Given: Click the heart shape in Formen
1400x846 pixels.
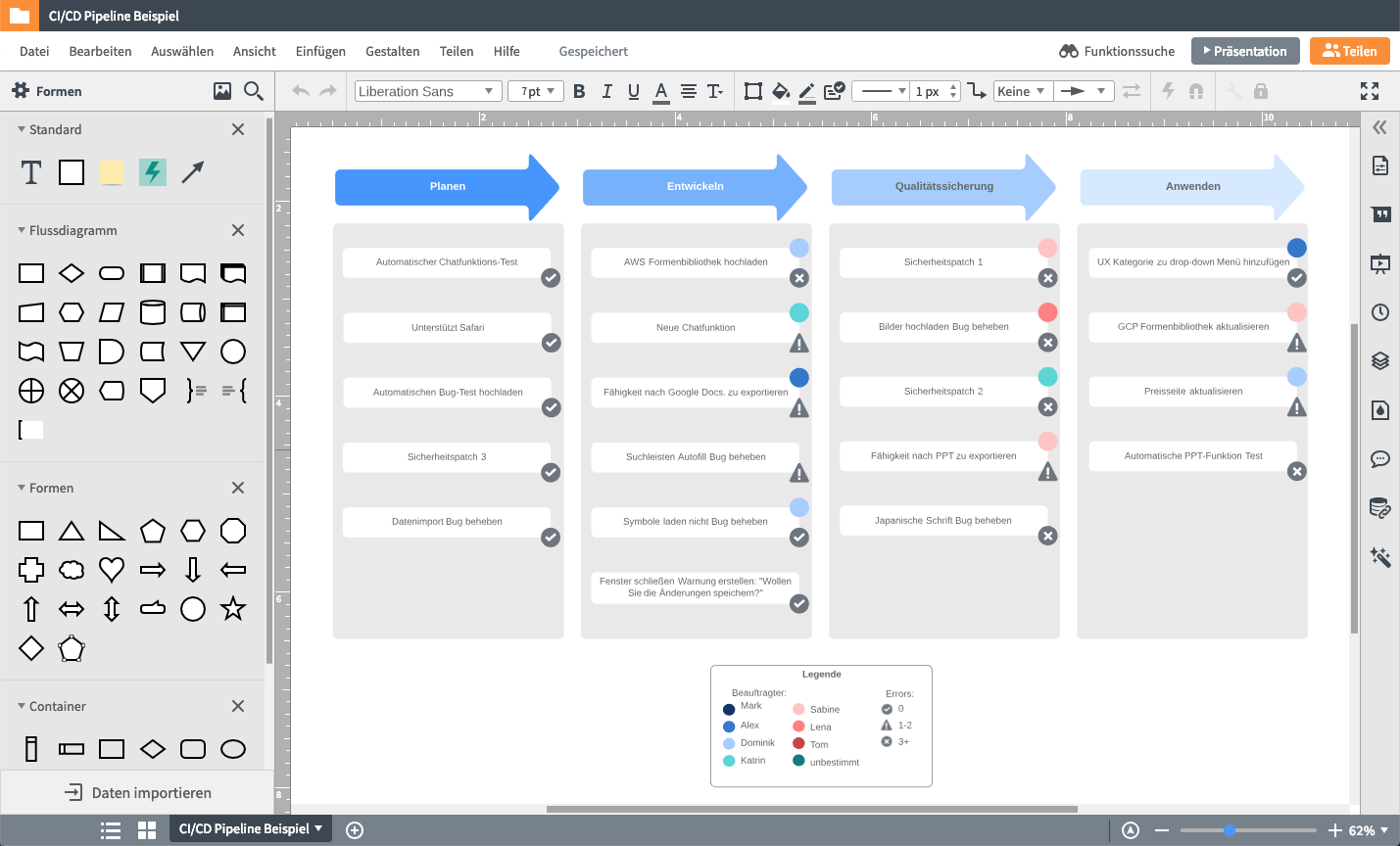Looking at the screenshot, I should (112, 570).
